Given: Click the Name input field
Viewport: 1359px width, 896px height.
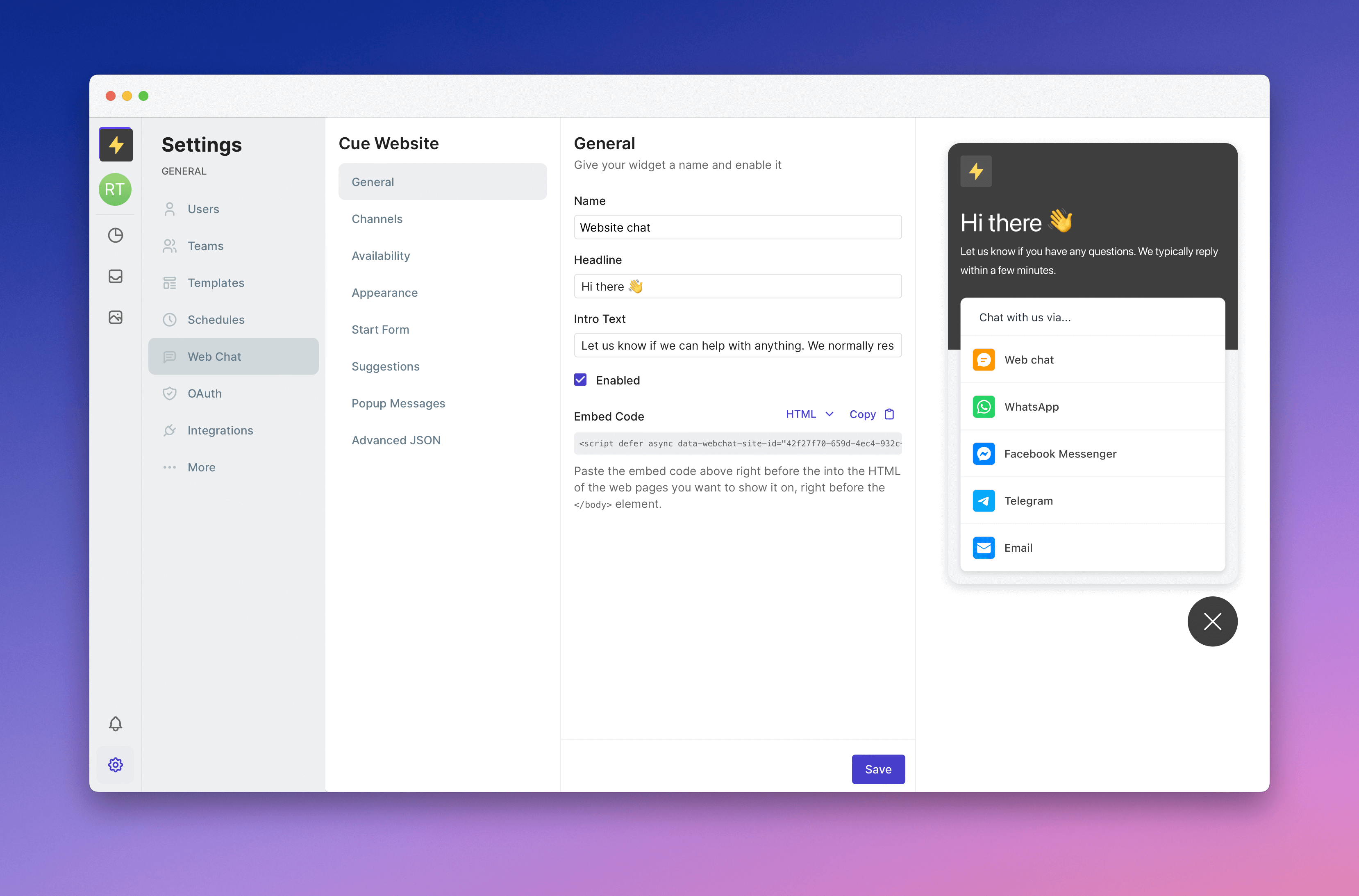Looking at the screenshot, I should [736, 226].
